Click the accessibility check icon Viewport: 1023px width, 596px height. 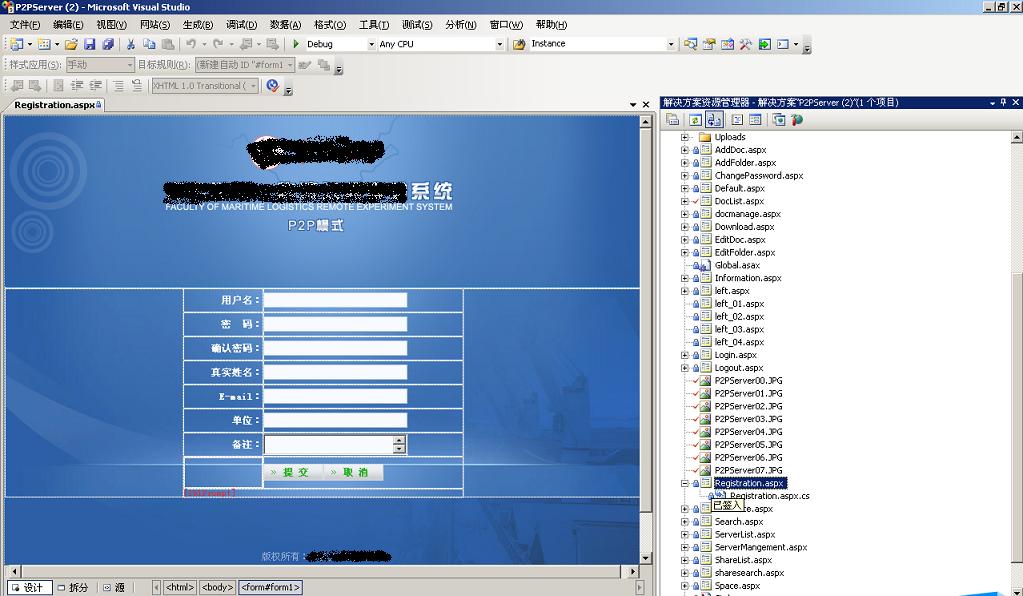(x=273, y=85)
